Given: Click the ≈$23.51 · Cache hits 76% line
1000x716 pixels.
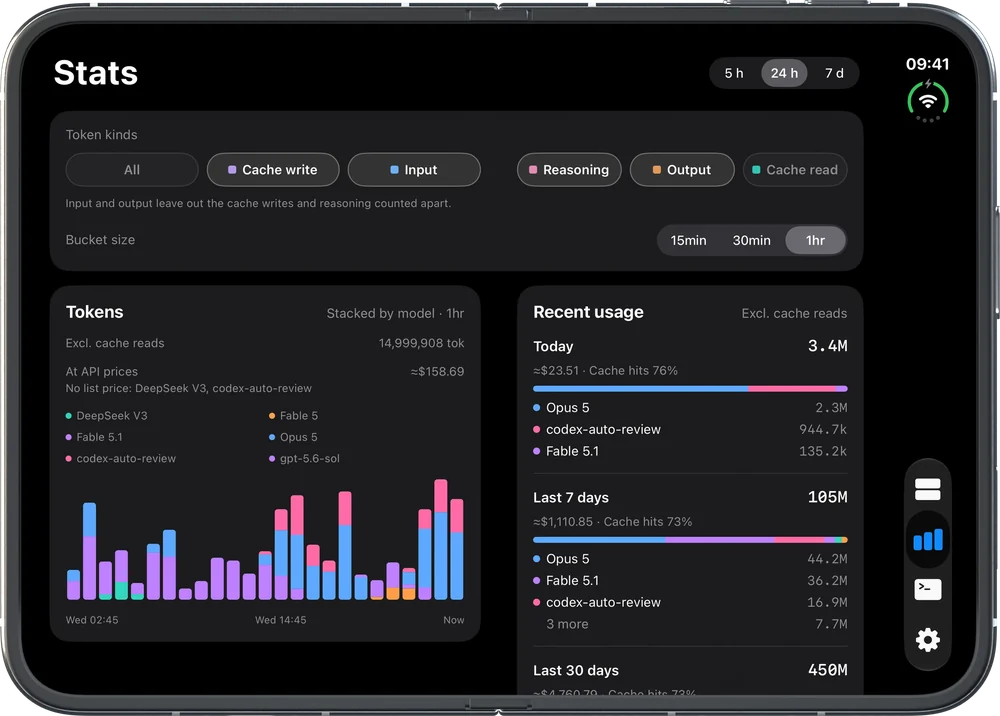Looking at the screenshot, I should point(605,370).
